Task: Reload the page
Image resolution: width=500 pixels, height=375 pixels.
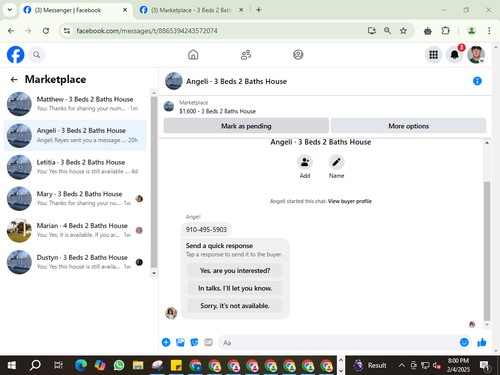Action: coord(46,31)
